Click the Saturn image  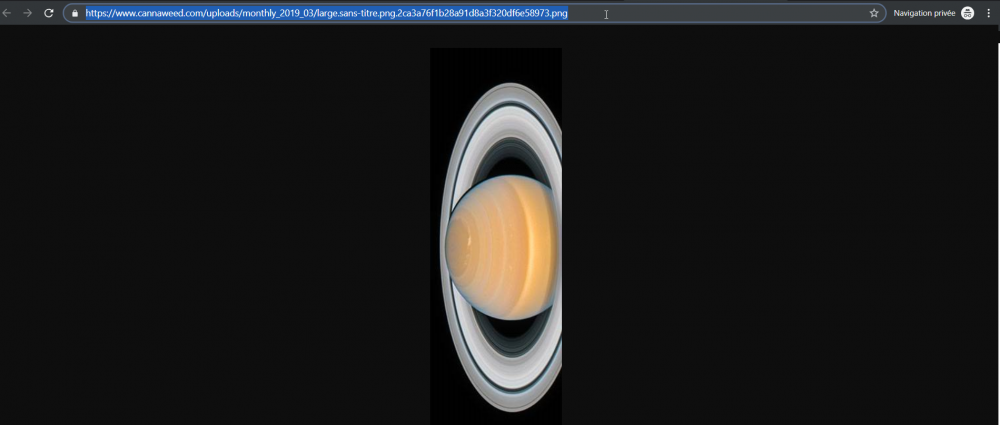pyautogui.click(x=496, y=236)
